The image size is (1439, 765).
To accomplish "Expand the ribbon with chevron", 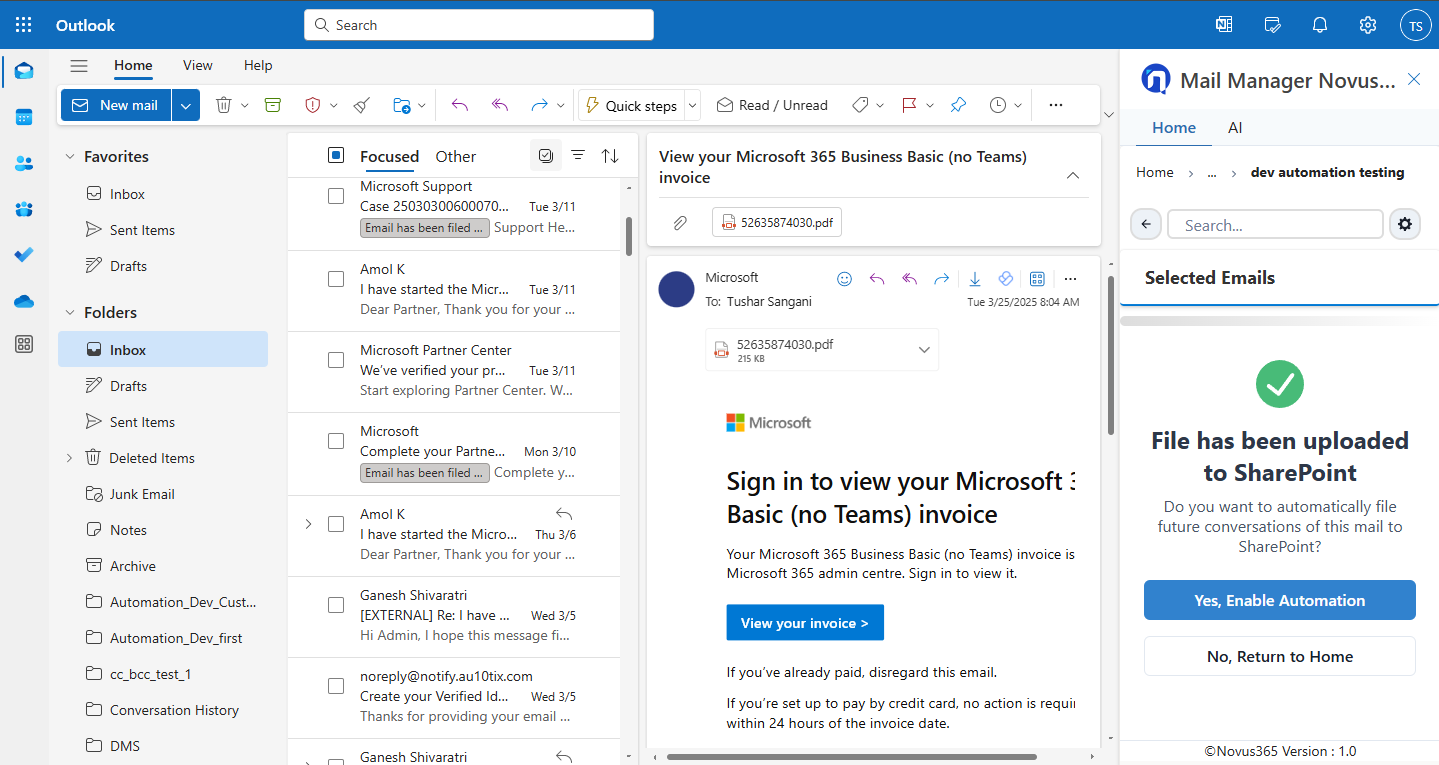I will point(1107,115).
